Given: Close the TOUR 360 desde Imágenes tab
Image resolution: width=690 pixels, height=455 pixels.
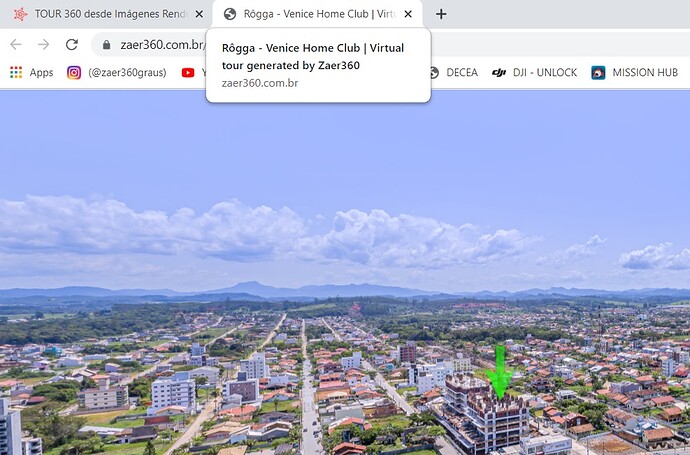Looking at the screenshot, I should [199, 14].
